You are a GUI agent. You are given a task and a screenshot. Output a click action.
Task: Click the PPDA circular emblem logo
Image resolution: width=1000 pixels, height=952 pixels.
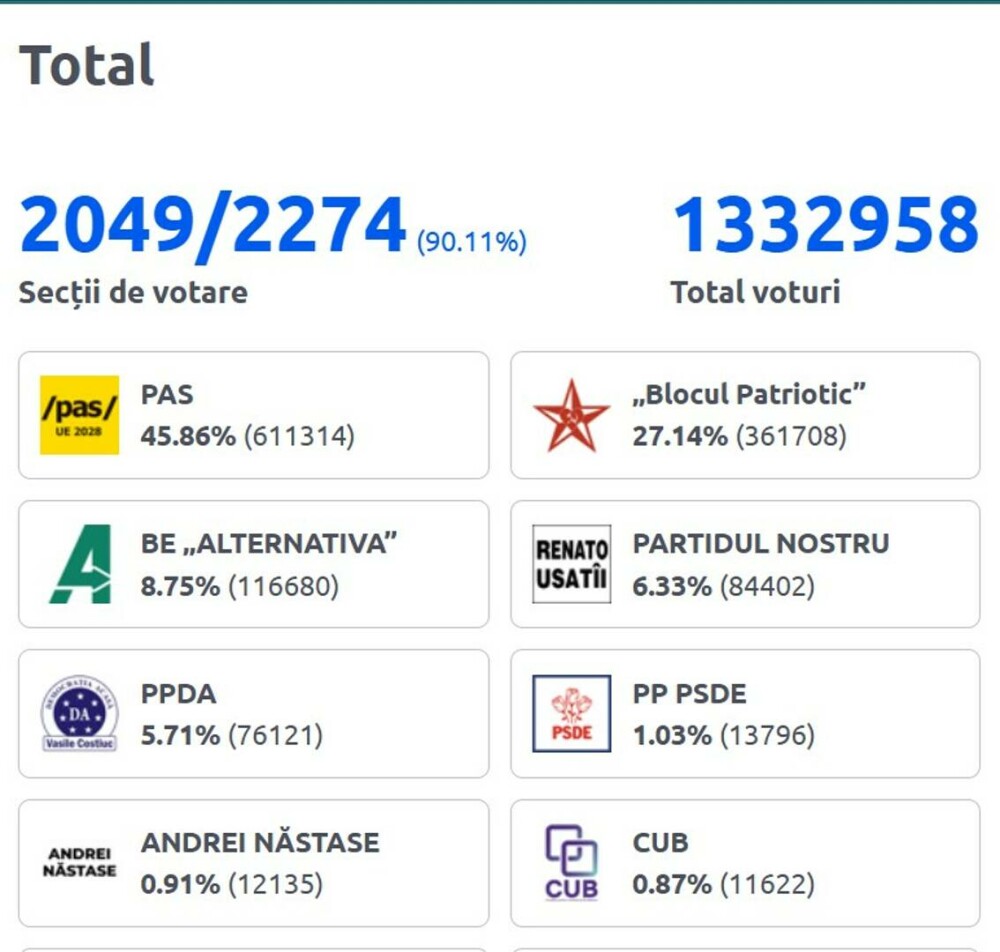(79, 713)
